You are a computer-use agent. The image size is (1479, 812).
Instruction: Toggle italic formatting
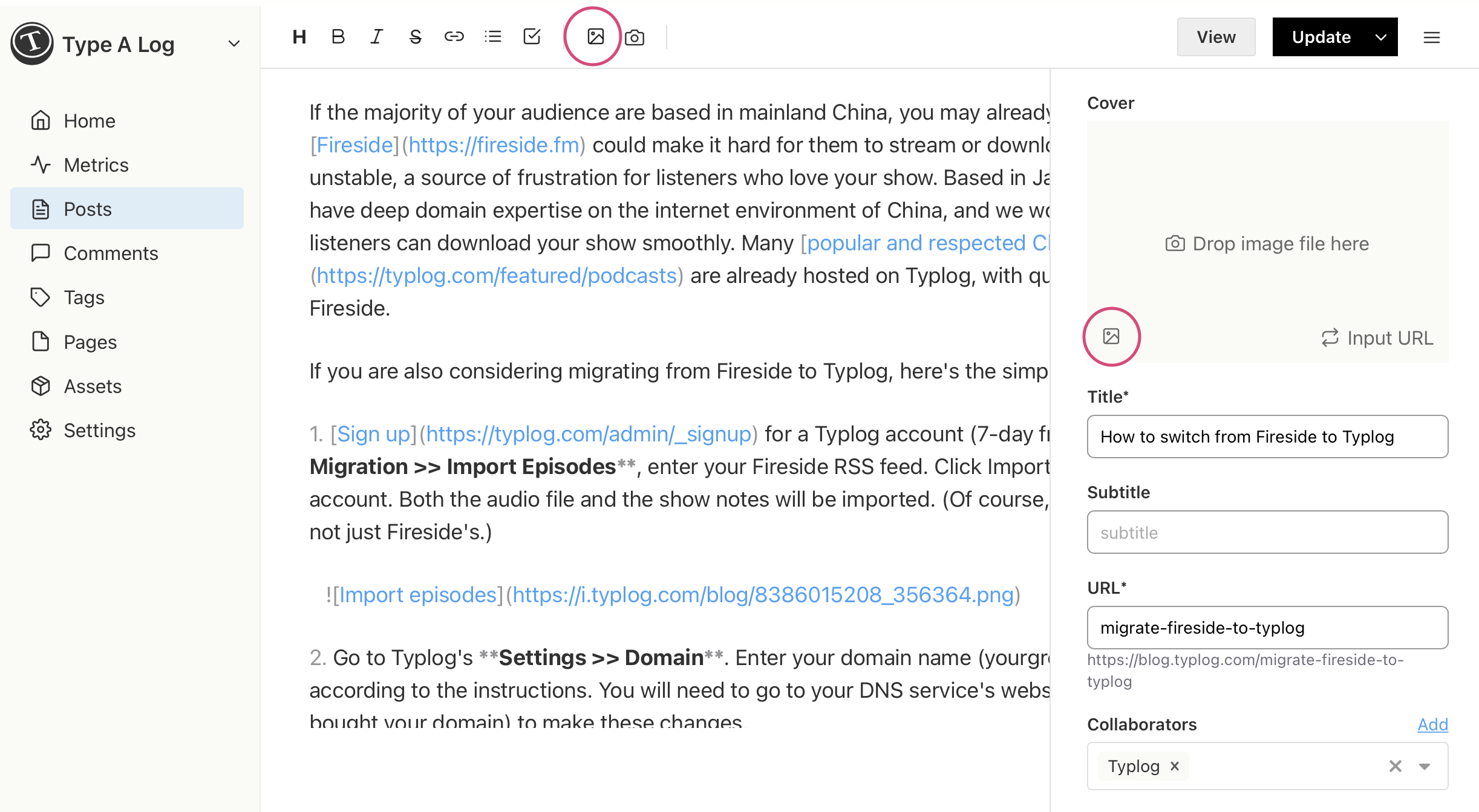tap(376, 37)
